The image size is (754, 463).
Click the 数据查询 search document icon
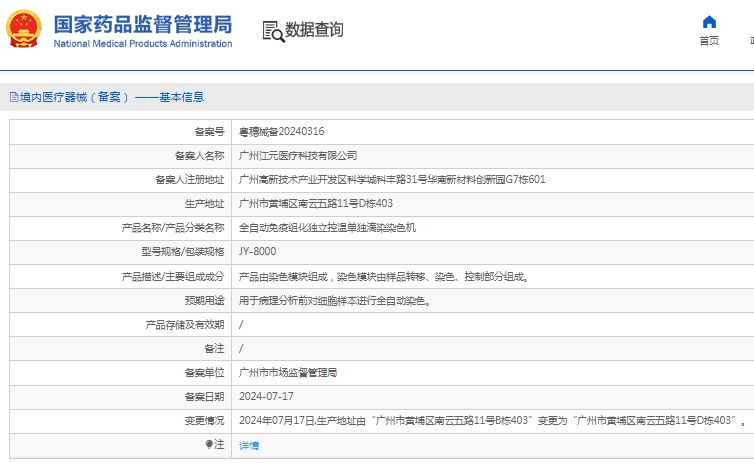pos(274,31)
